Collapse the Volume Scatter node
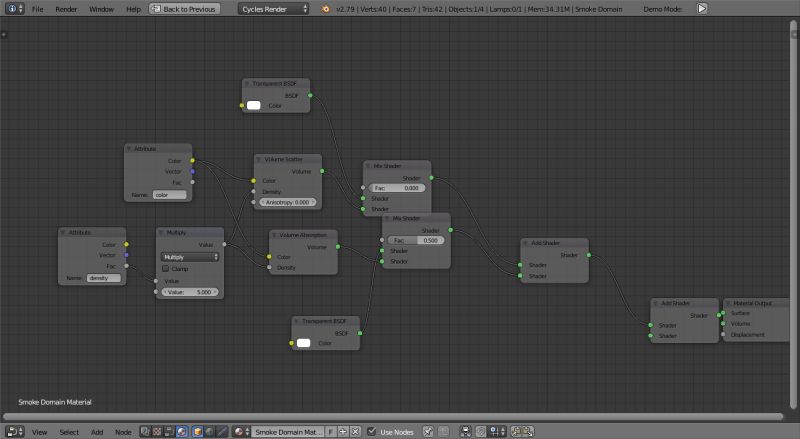Screen dimensions: 800x439 [259, 159]
